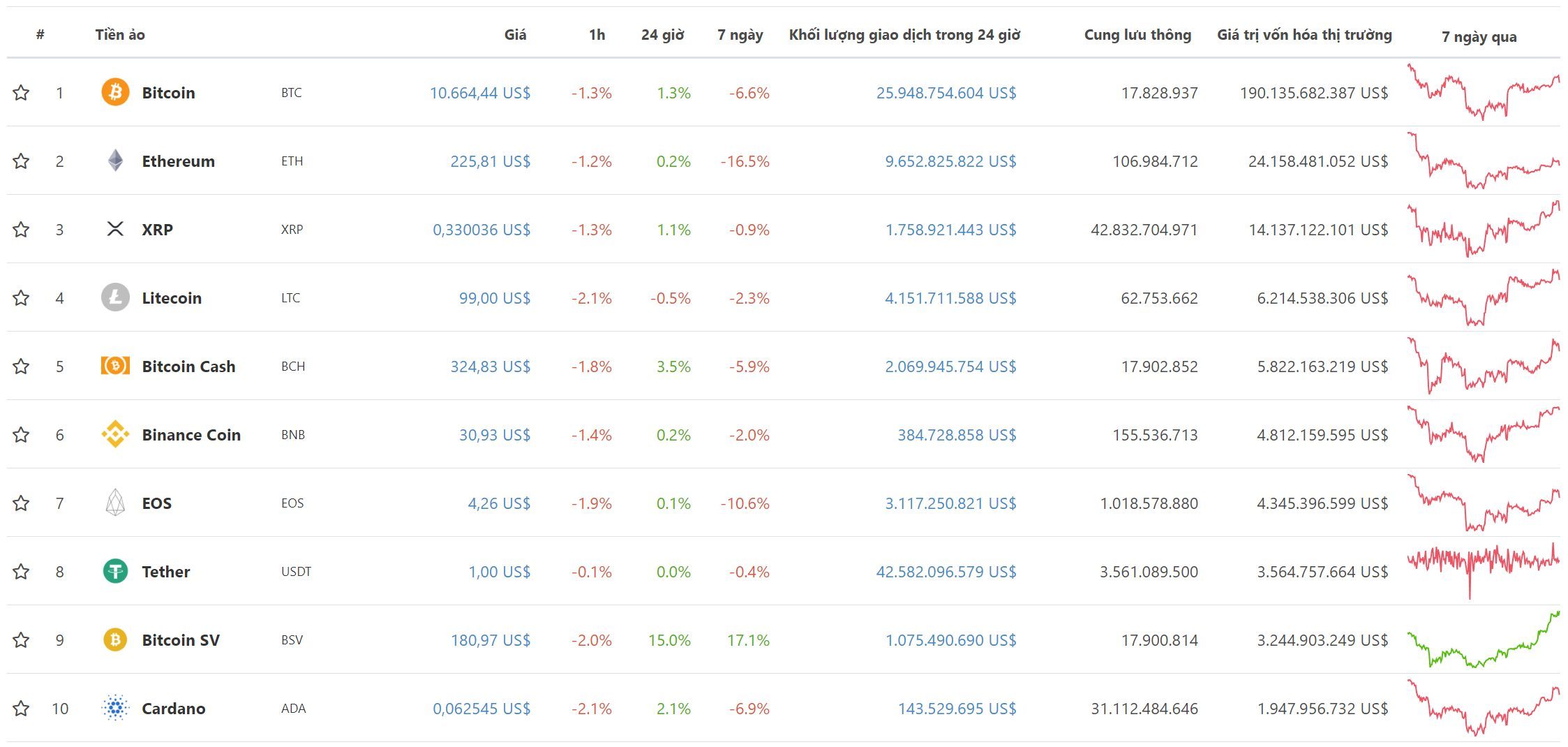Image resolution: width=1568 pixels, height=747 pixels.
Task: Star the Bitcoin Cash row
Action: click(21, 366)
